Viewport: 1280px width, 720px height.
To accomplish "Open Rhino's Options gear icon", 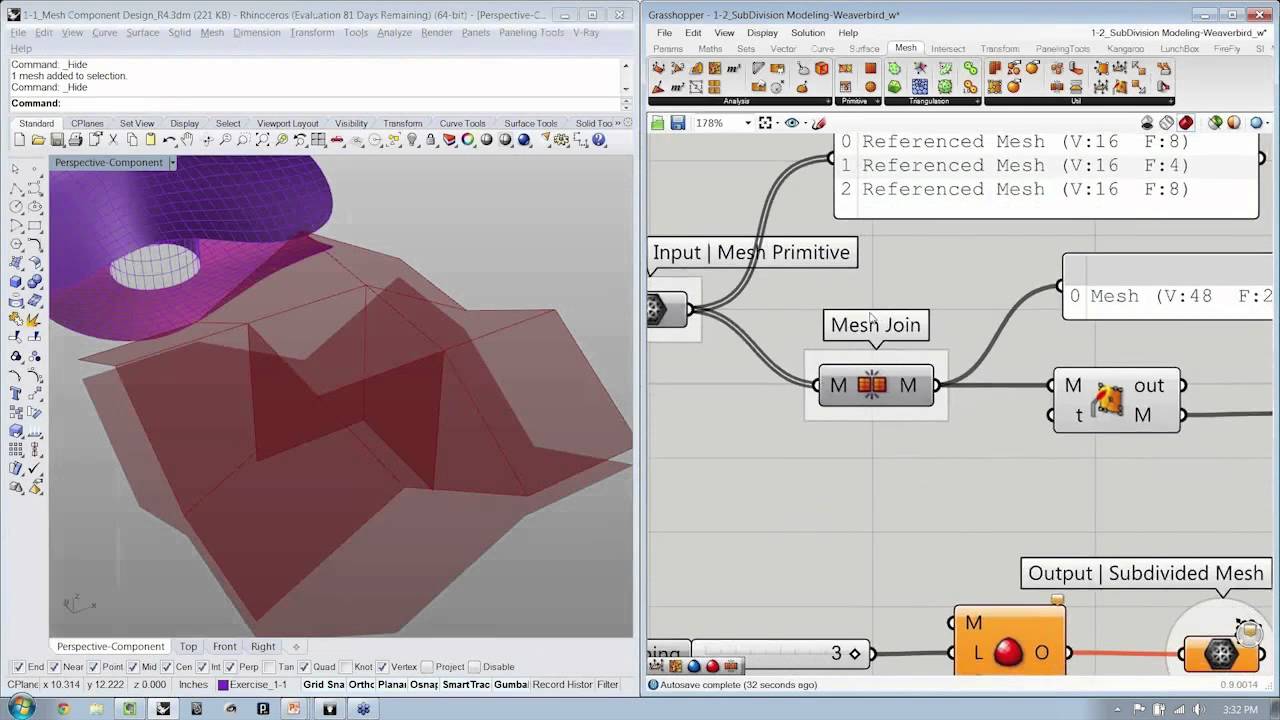I will 561,140.
